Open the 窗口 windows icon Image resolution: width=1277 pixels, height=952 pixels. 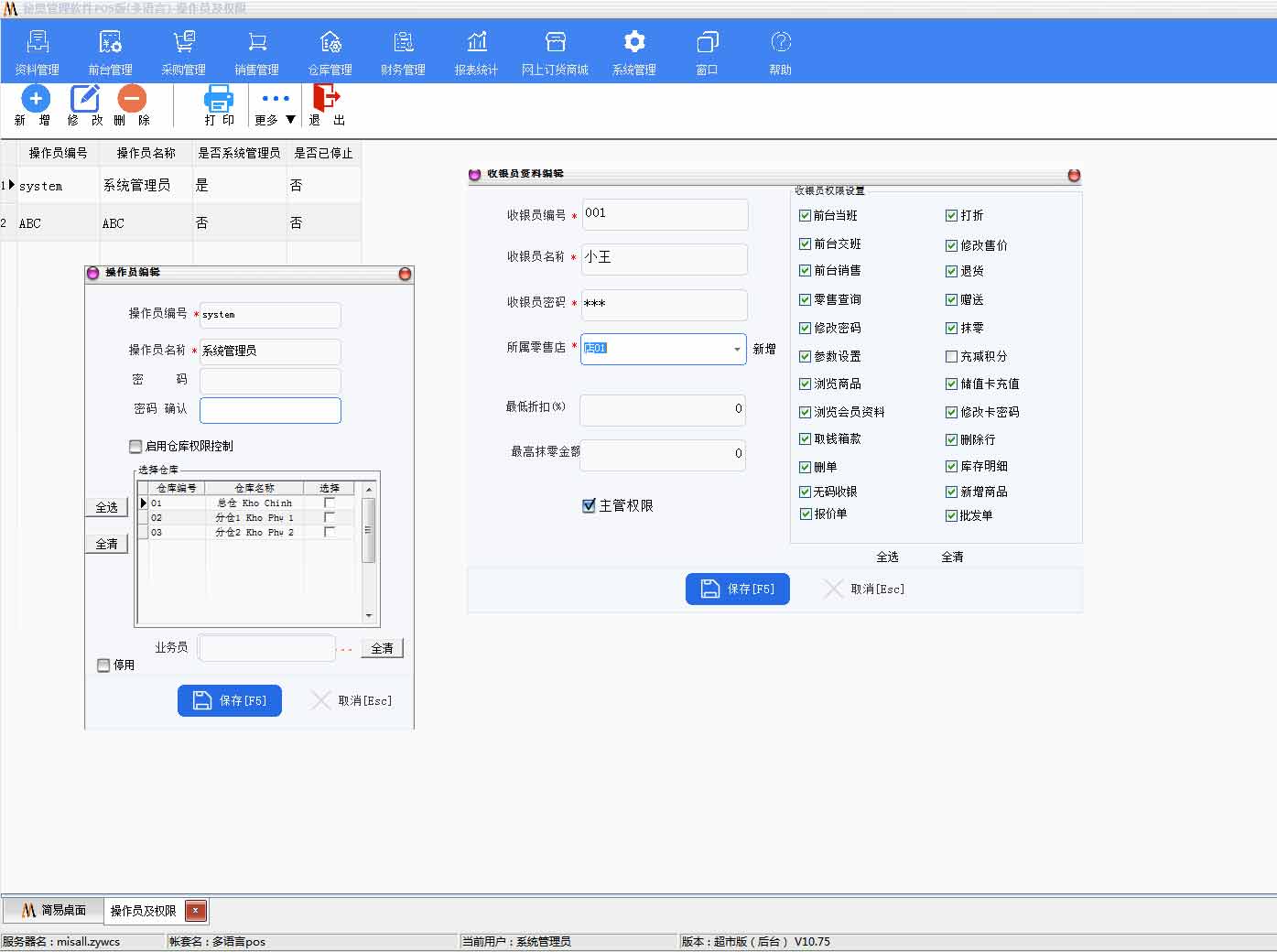tap(707, 42)
